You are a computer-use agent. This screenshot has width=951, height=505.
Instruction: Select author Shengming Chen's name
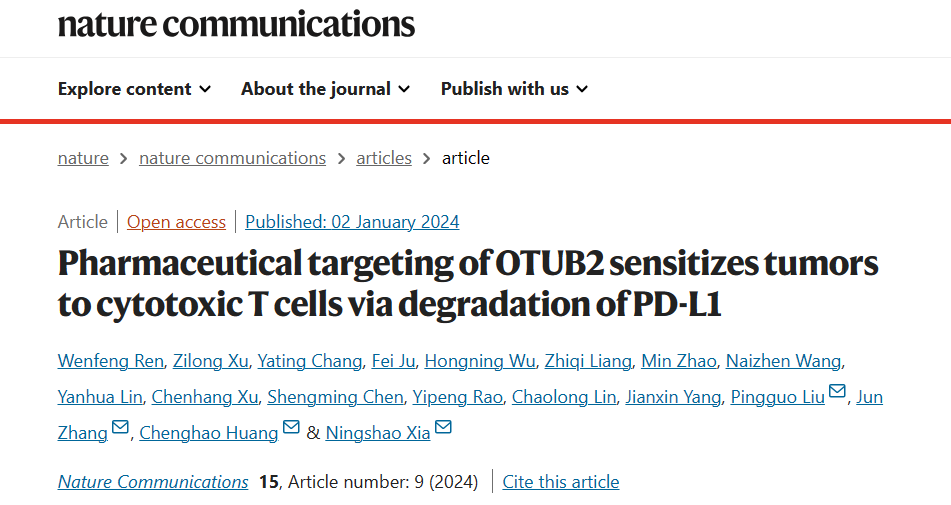335,397
